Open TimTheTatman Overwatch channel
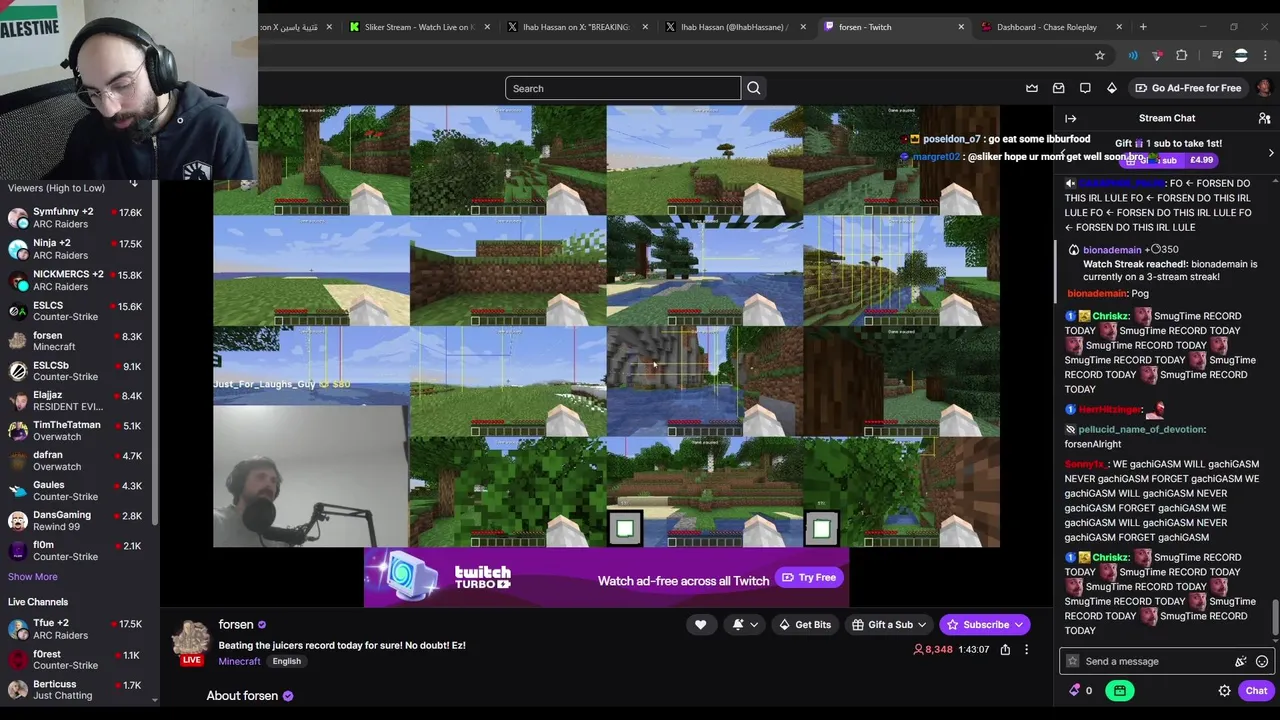Image resolution: width=1280 pixels, height=720 pixels. [76, 431]
